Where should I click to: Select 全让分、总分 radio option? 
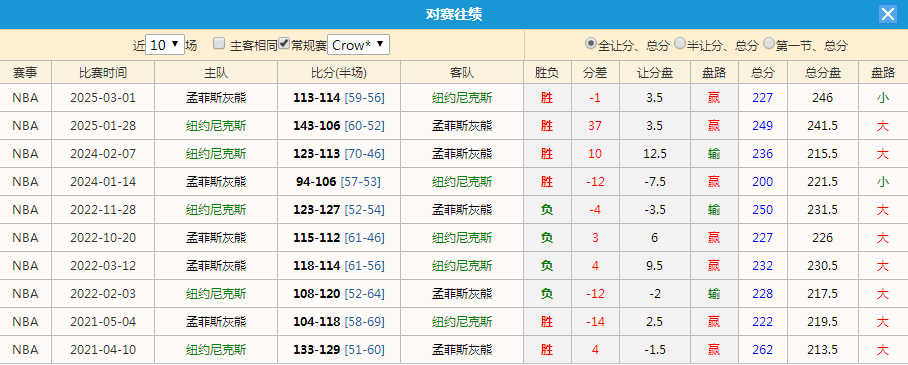[591, 43]
